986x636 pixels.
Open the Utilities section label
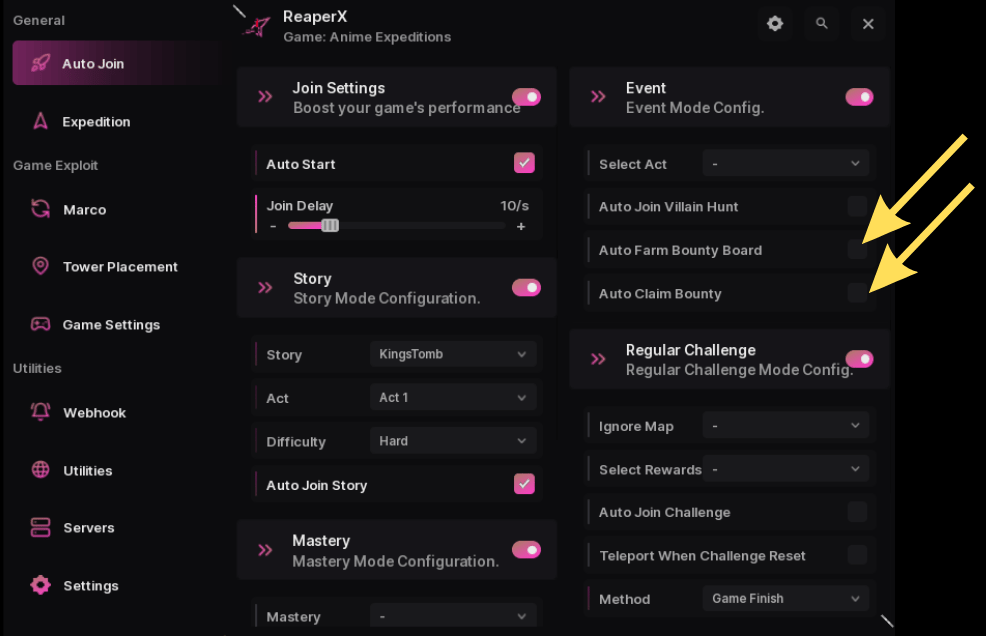(x=87, y=471)
